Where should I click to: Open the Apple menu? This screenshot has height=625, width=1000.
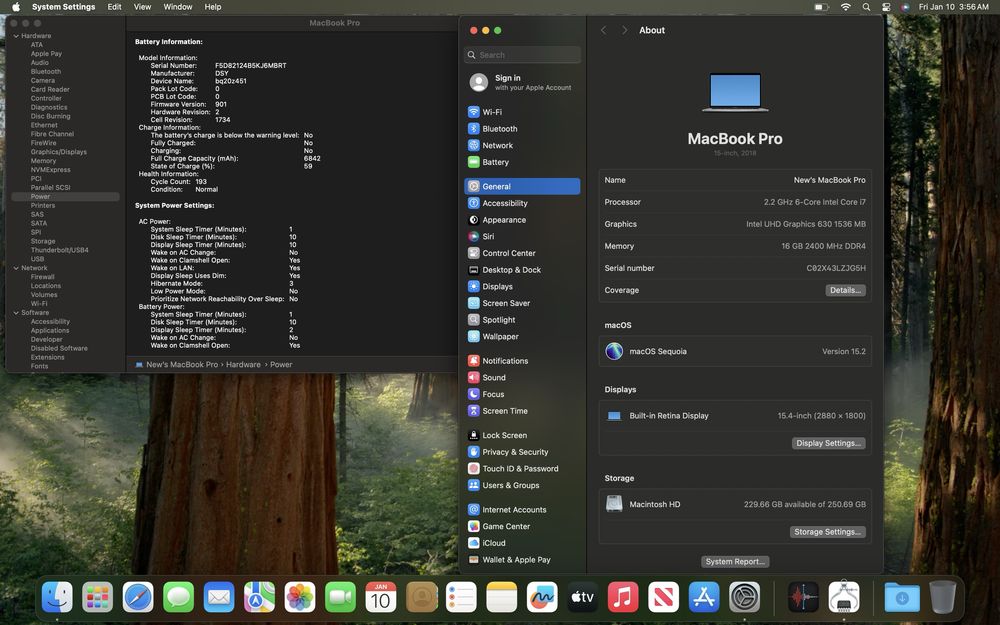click(16, 7)
